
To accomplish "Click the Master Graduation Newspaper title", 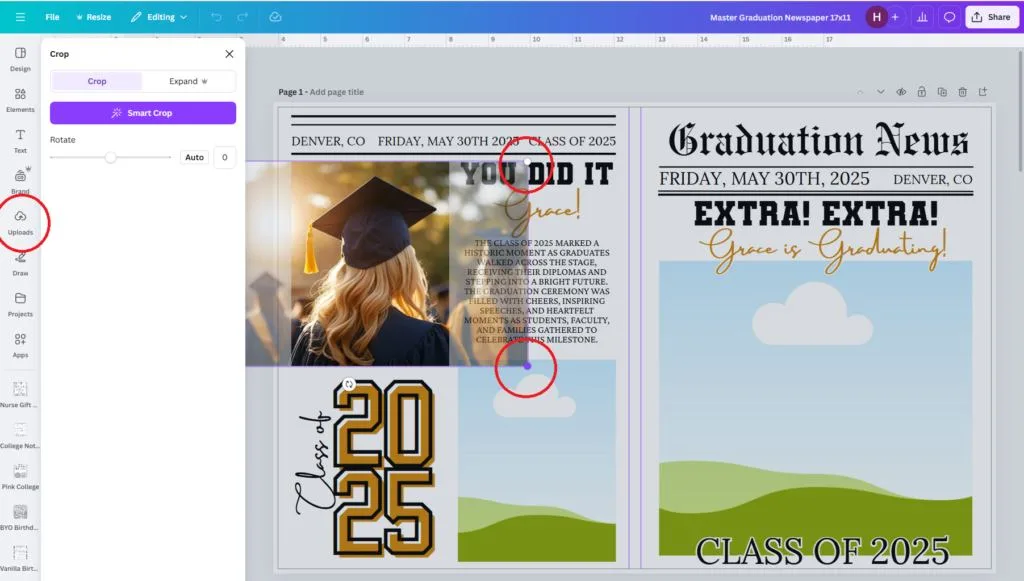I will tap(780, 18).
